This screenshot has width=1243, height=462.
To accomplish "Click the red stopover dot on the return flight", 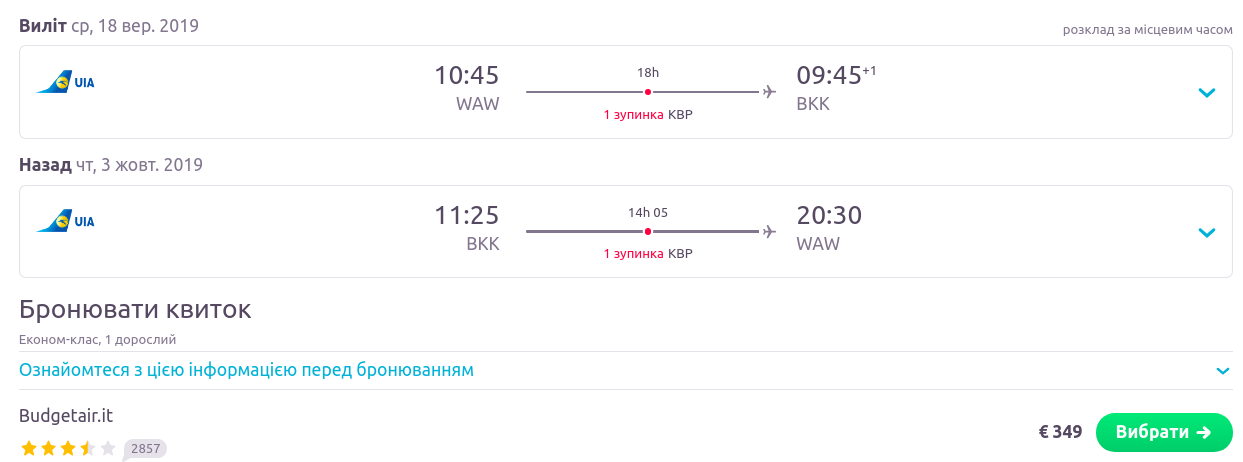I will point(648,231).
